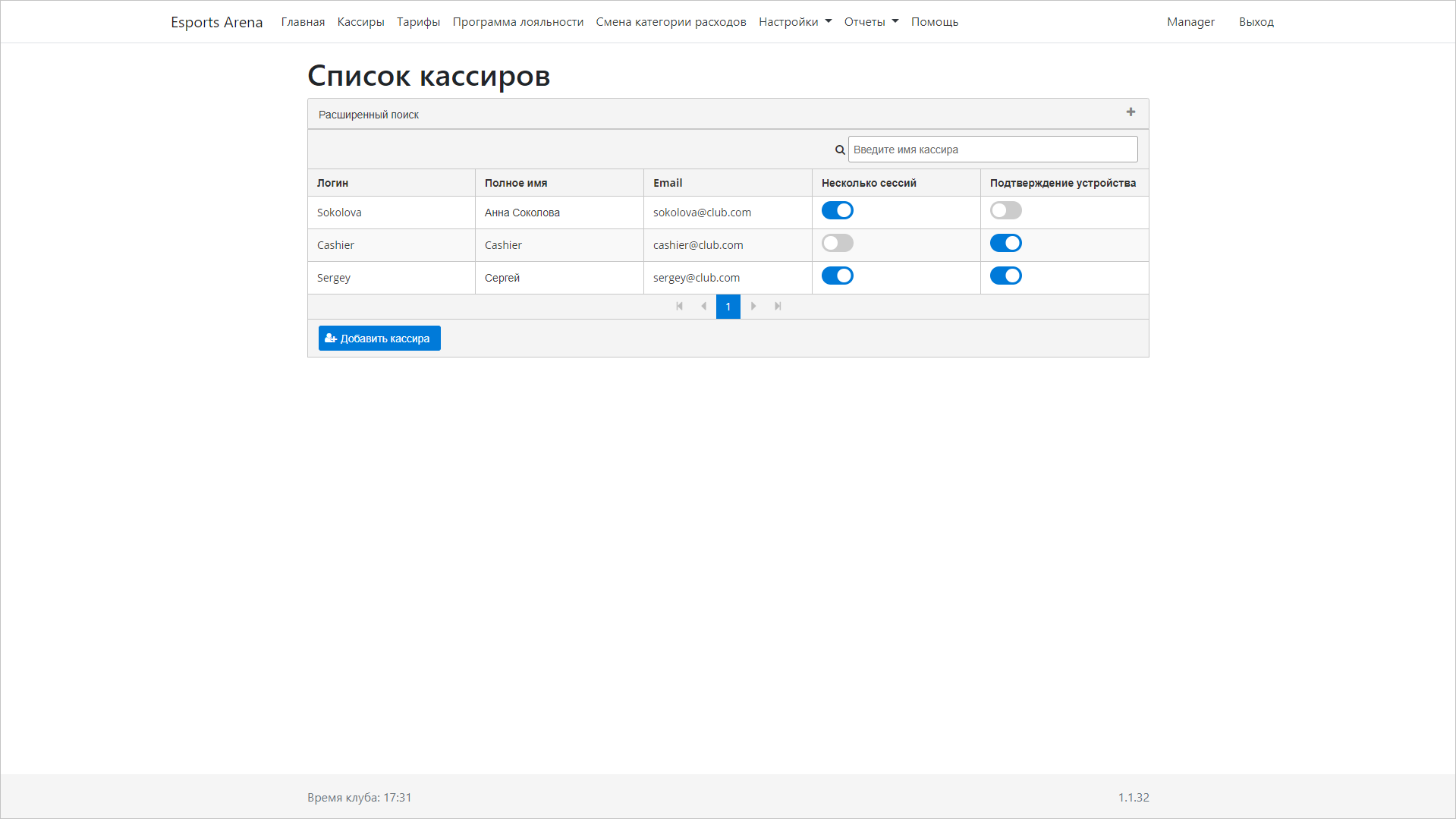Screen dimensions: 1456x819
Task: Select the Sokolova login cell
Action: pos(392,213)
